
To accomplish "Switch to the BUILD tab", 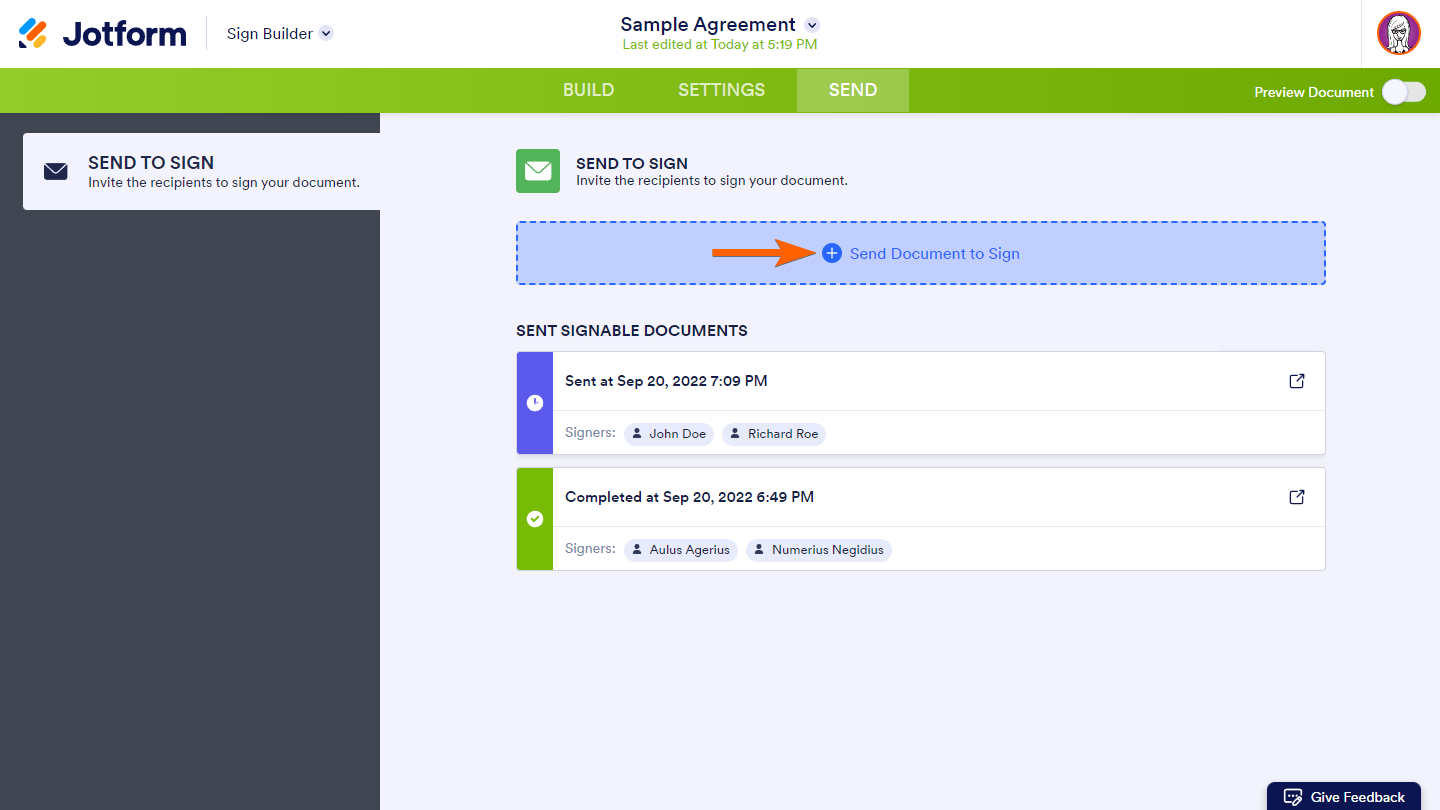I will pos(589,90).
